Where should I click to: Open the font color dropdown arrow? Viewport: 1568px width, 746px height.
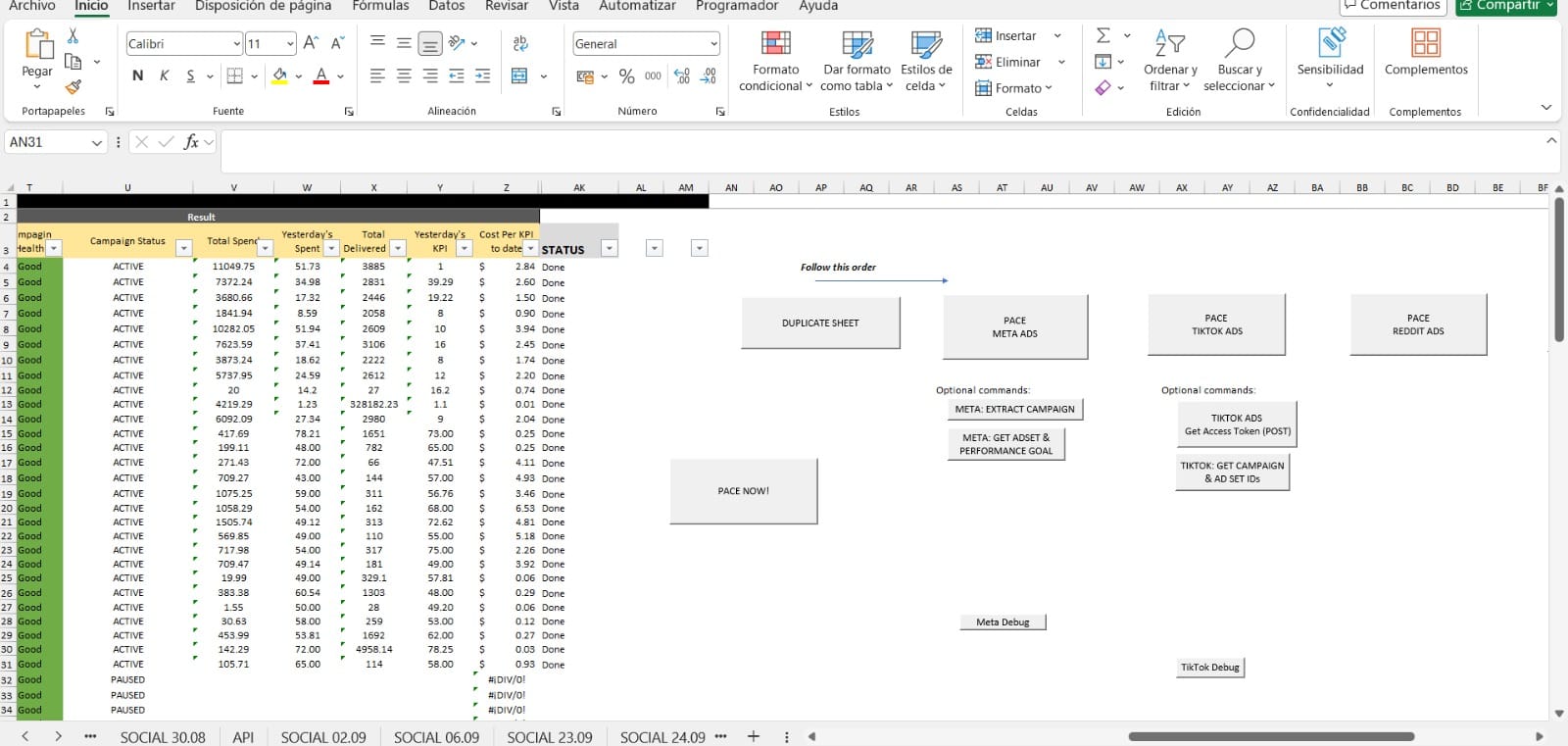pos(340,76)
